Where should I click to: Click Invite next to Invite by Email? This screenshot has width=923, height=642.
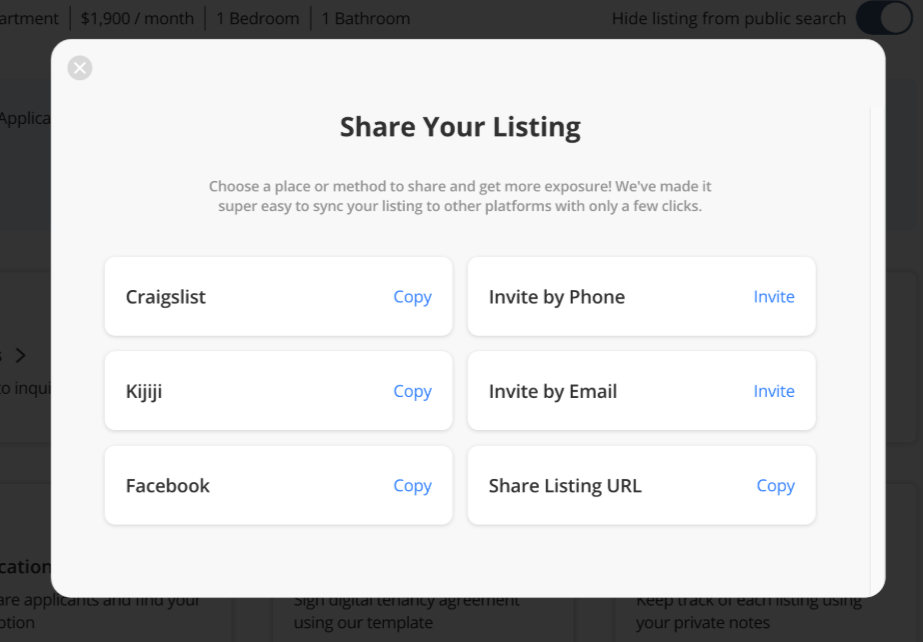point(773,391)
